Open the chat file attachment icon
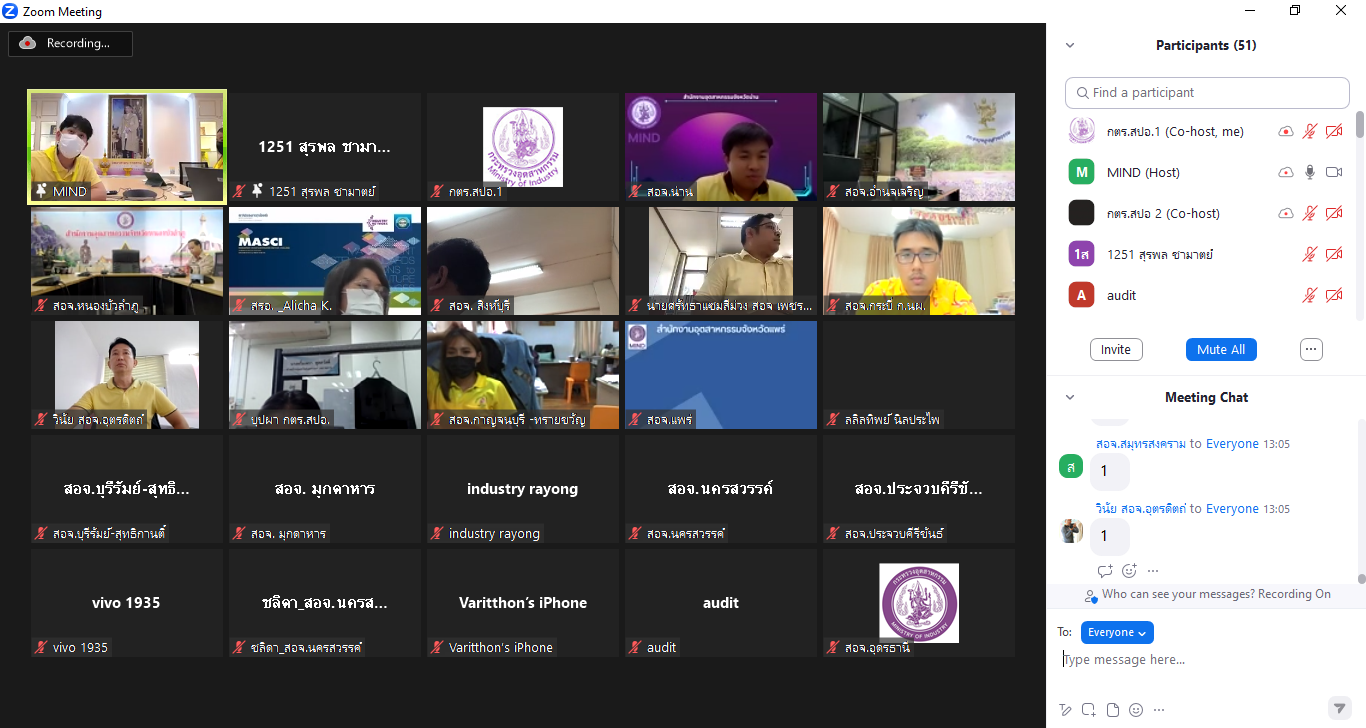The height and width of the screenshot is (728, 1366). (1112, 710)
